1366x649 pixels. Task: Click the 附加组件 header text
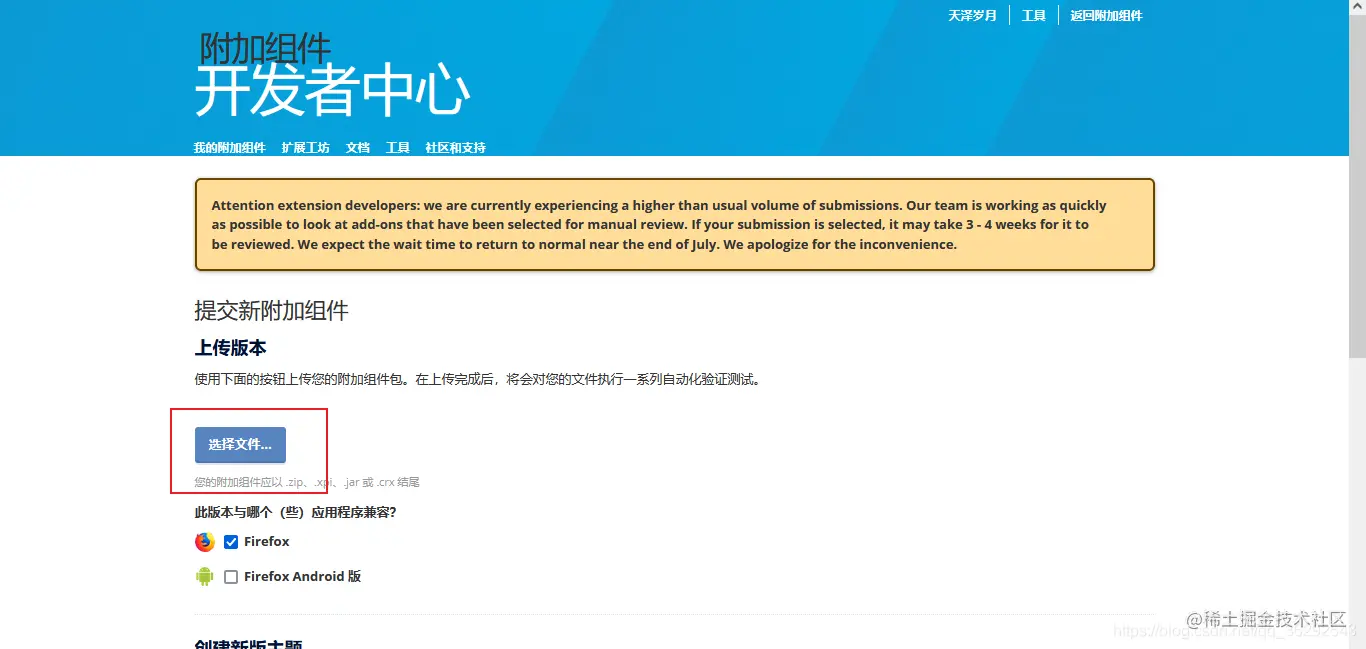coord(265,47)
